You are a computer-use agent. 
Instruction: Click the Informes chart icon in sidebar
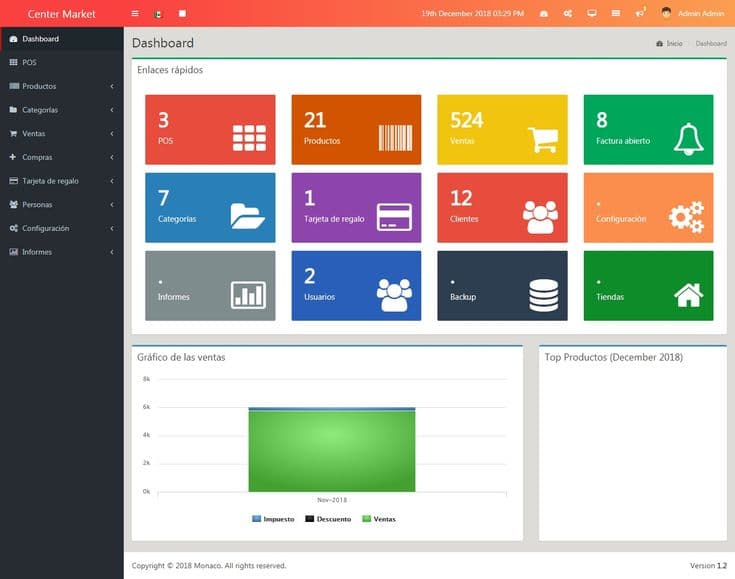pos(14,252)
